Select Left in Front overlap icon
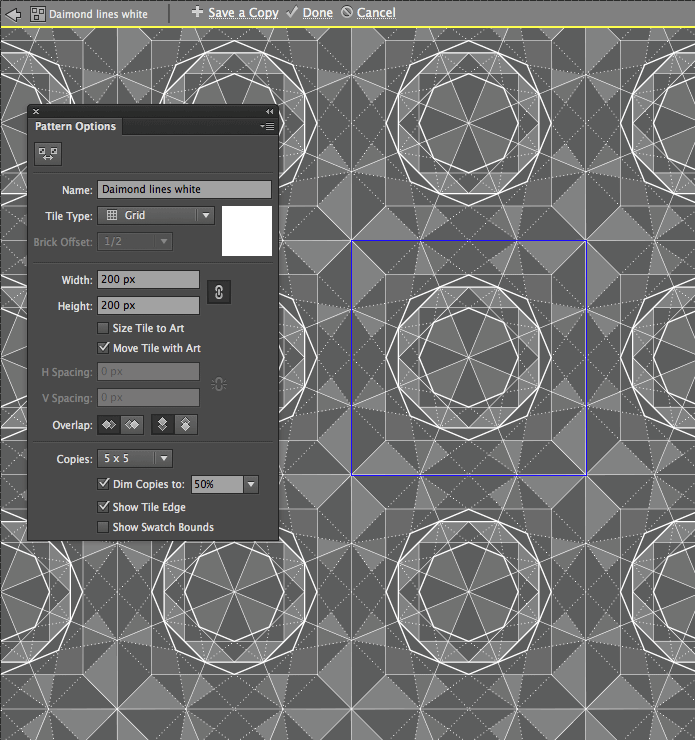Image resolution: width=695 pixels, height=740 pixels. click(x=110, y=425)
